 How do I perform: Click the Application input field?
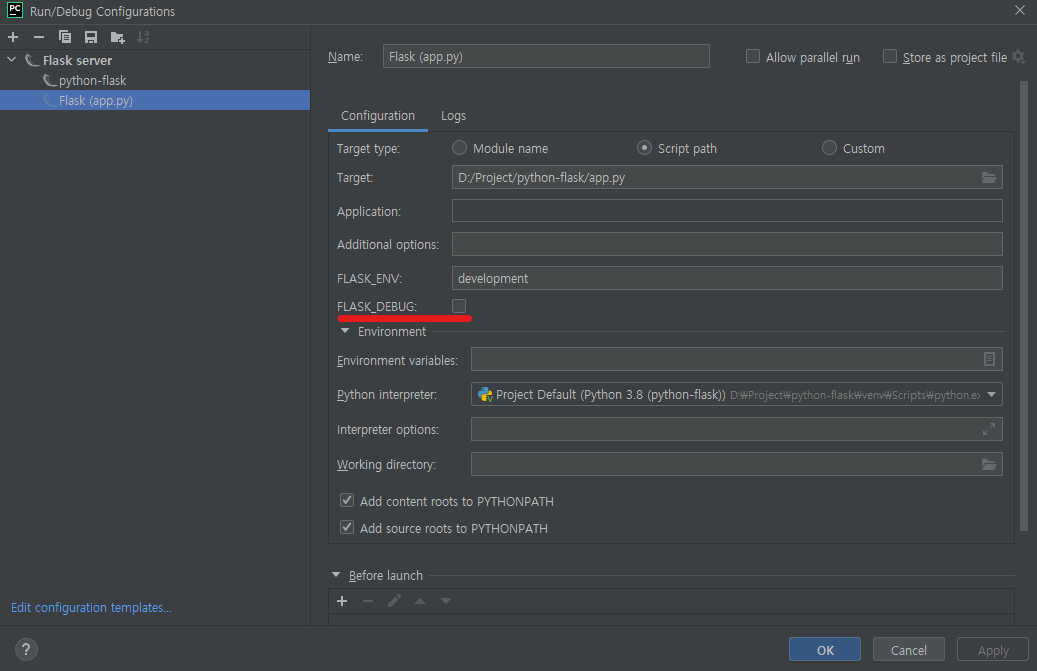[727, 211]
